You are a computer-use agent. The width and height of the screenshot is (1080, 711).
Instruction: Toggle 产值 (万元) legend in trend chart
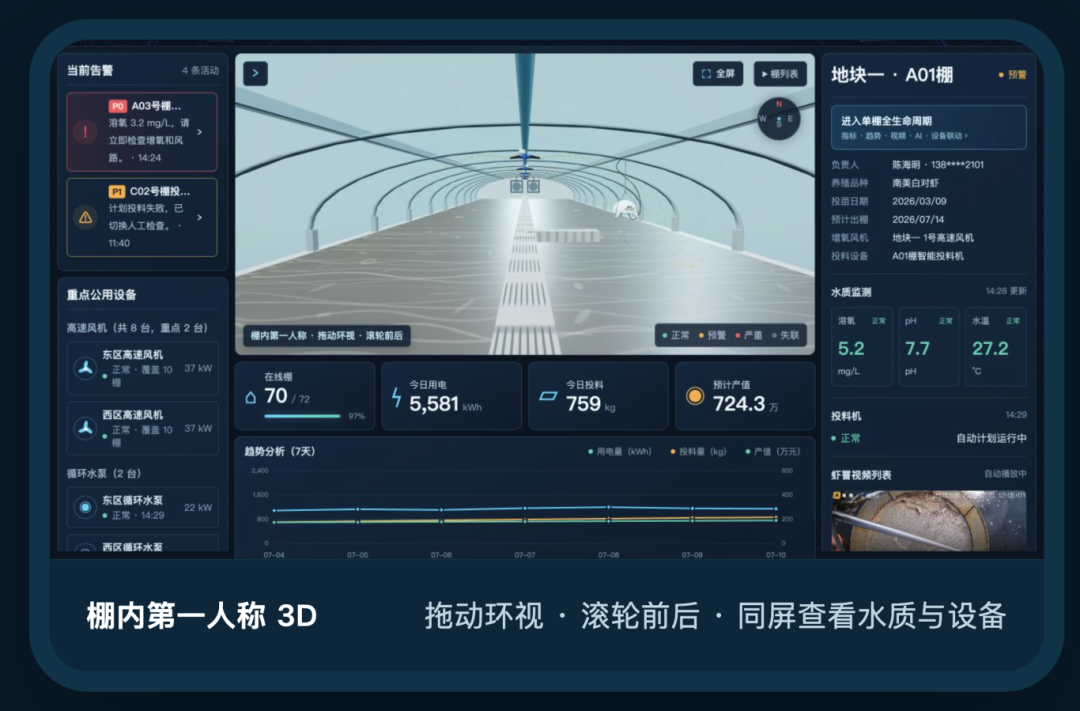[772, 452]
